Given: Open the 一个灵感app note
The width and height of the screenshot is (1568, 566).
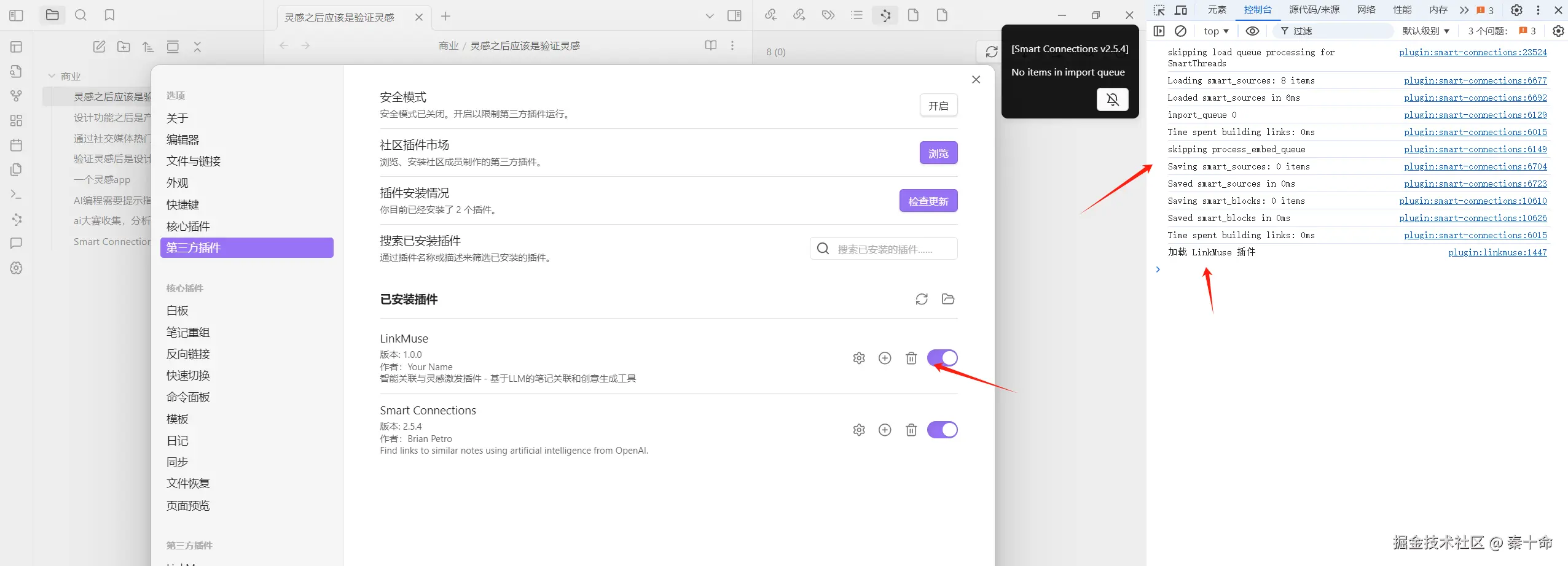Looking at the screenshot, I should [x=102, y=180].
